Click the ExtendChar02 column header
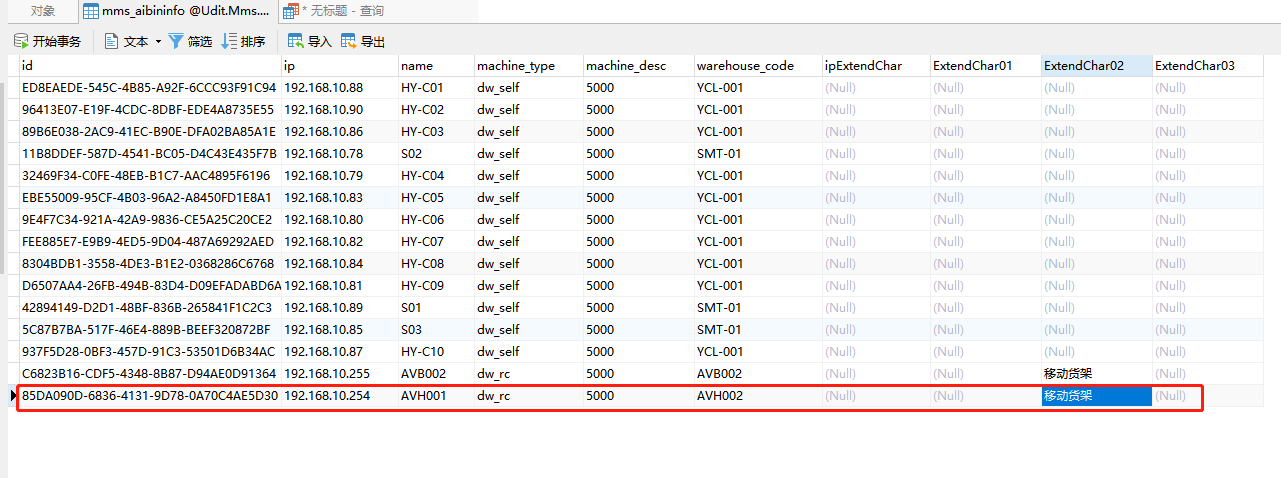1281x478 pixels. (1084, 66)
